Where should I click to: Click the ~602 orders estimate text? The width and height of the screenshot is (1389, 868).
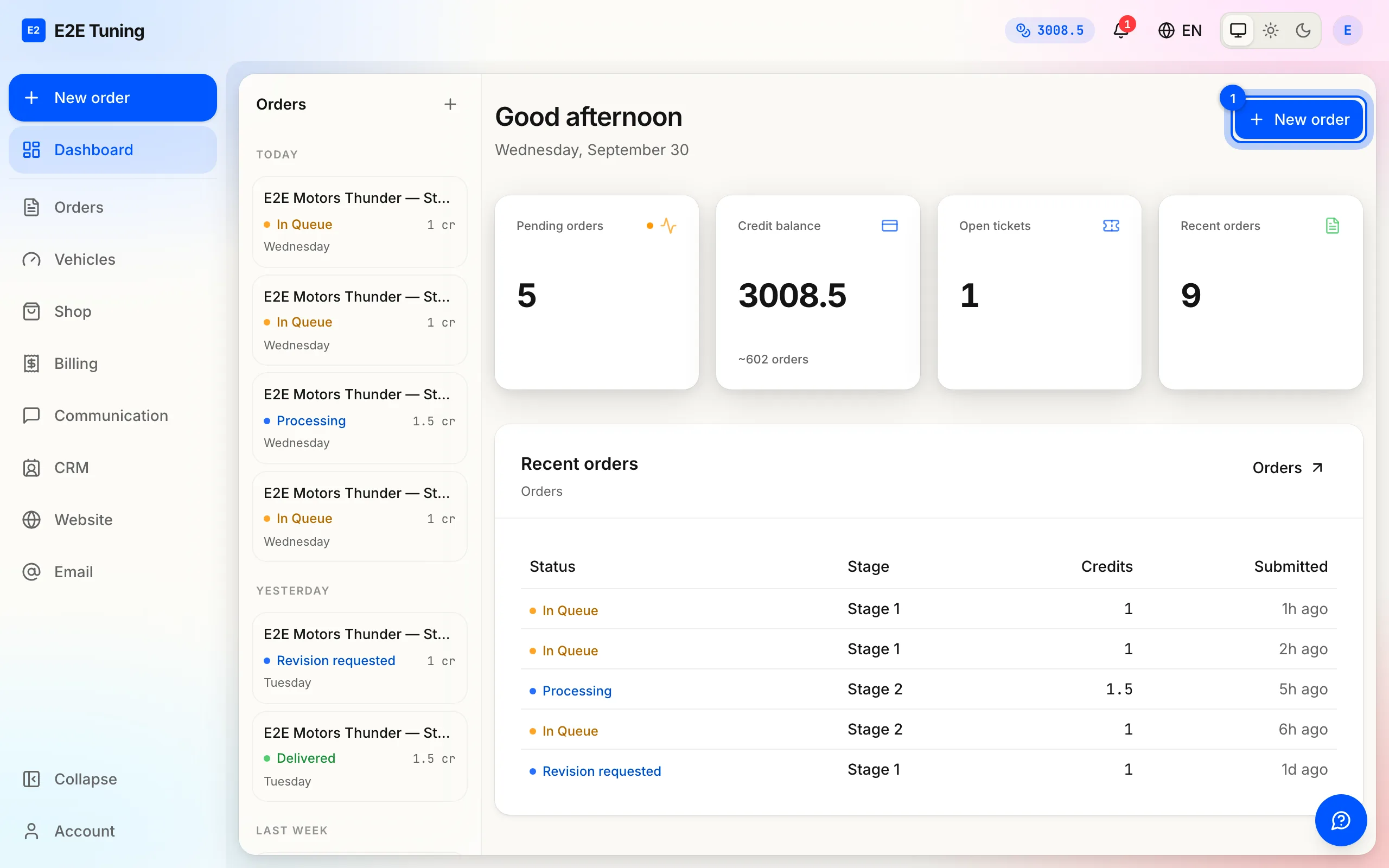click(x=773, y=359)
